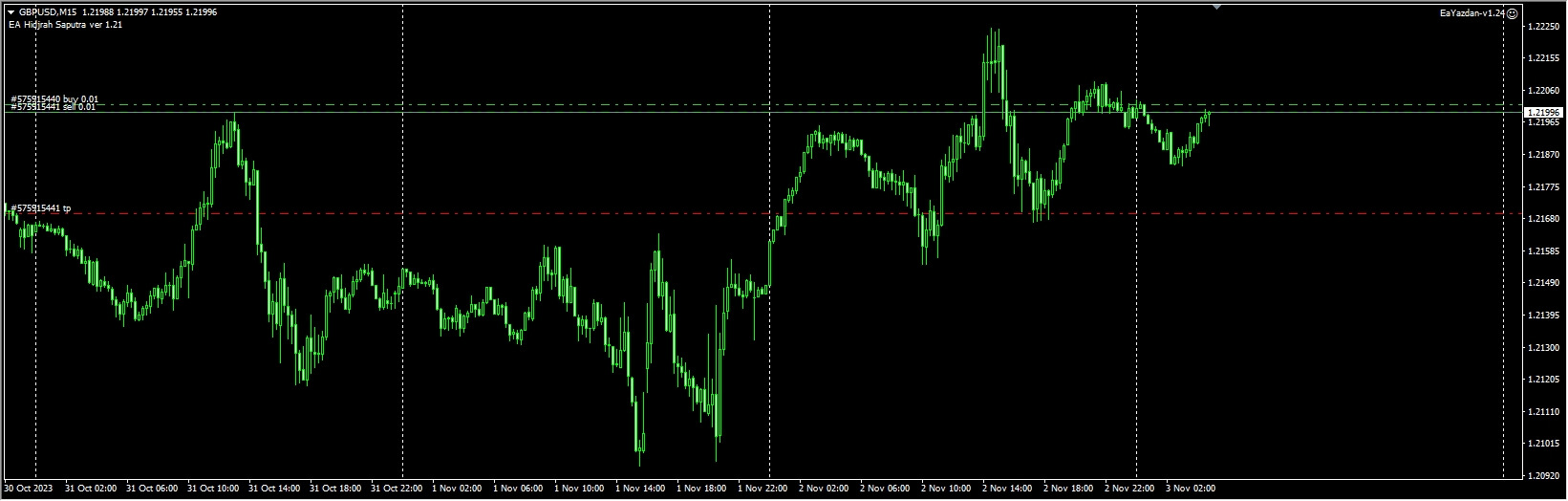Click the 3 Nov 02:00 time label
This screenshot has height=501, width=1568.
1191,489
